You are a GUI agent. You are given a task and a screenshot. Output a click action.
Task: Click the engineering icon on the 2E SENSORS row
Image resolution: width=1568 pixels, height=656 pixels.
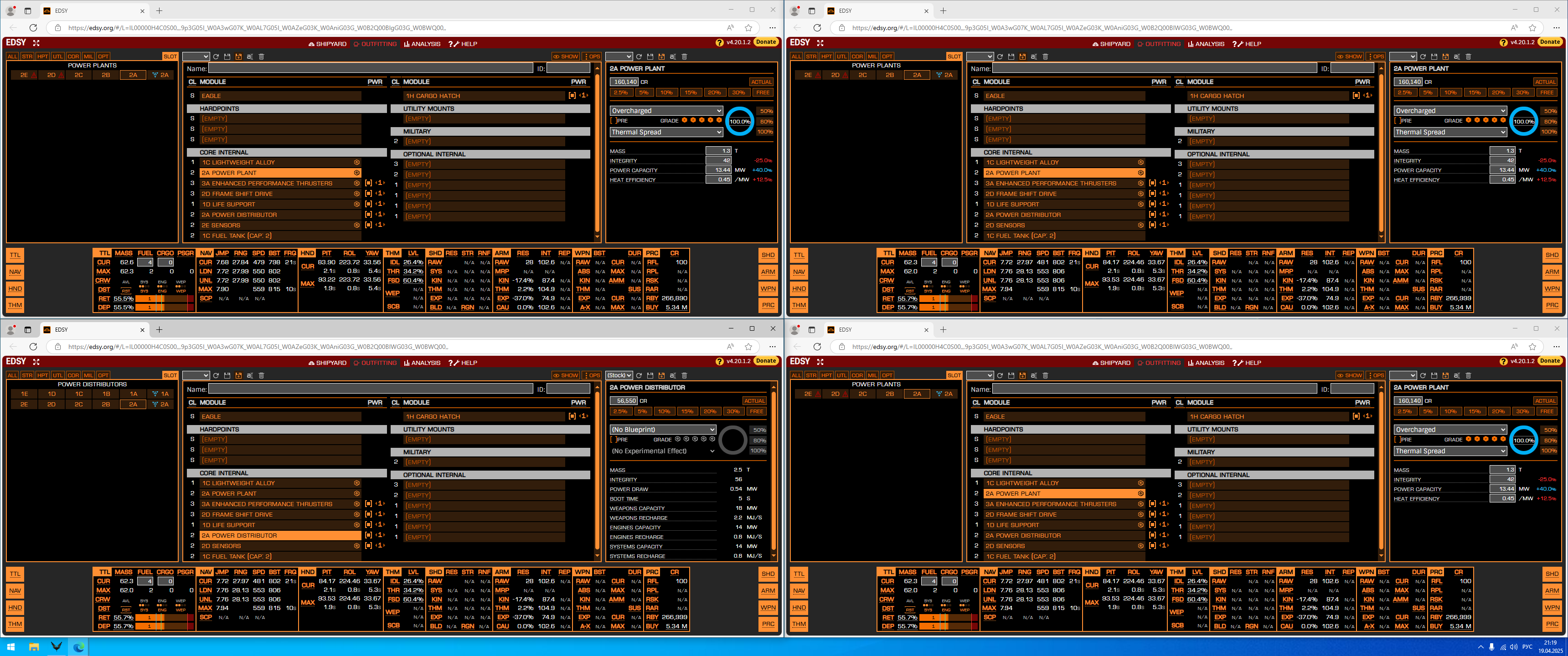click(357, 225)
